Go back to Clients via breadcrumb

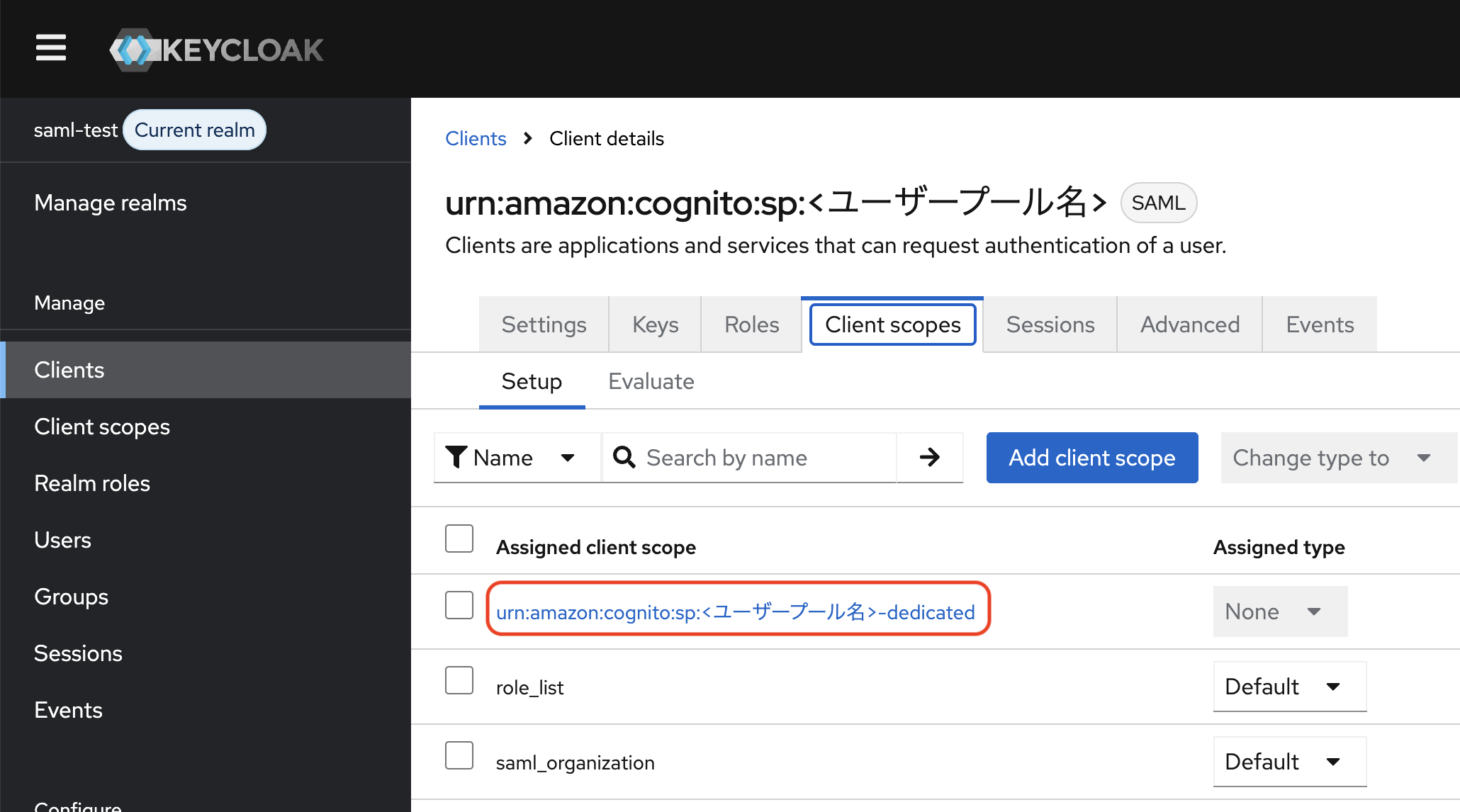click(476, 138)
